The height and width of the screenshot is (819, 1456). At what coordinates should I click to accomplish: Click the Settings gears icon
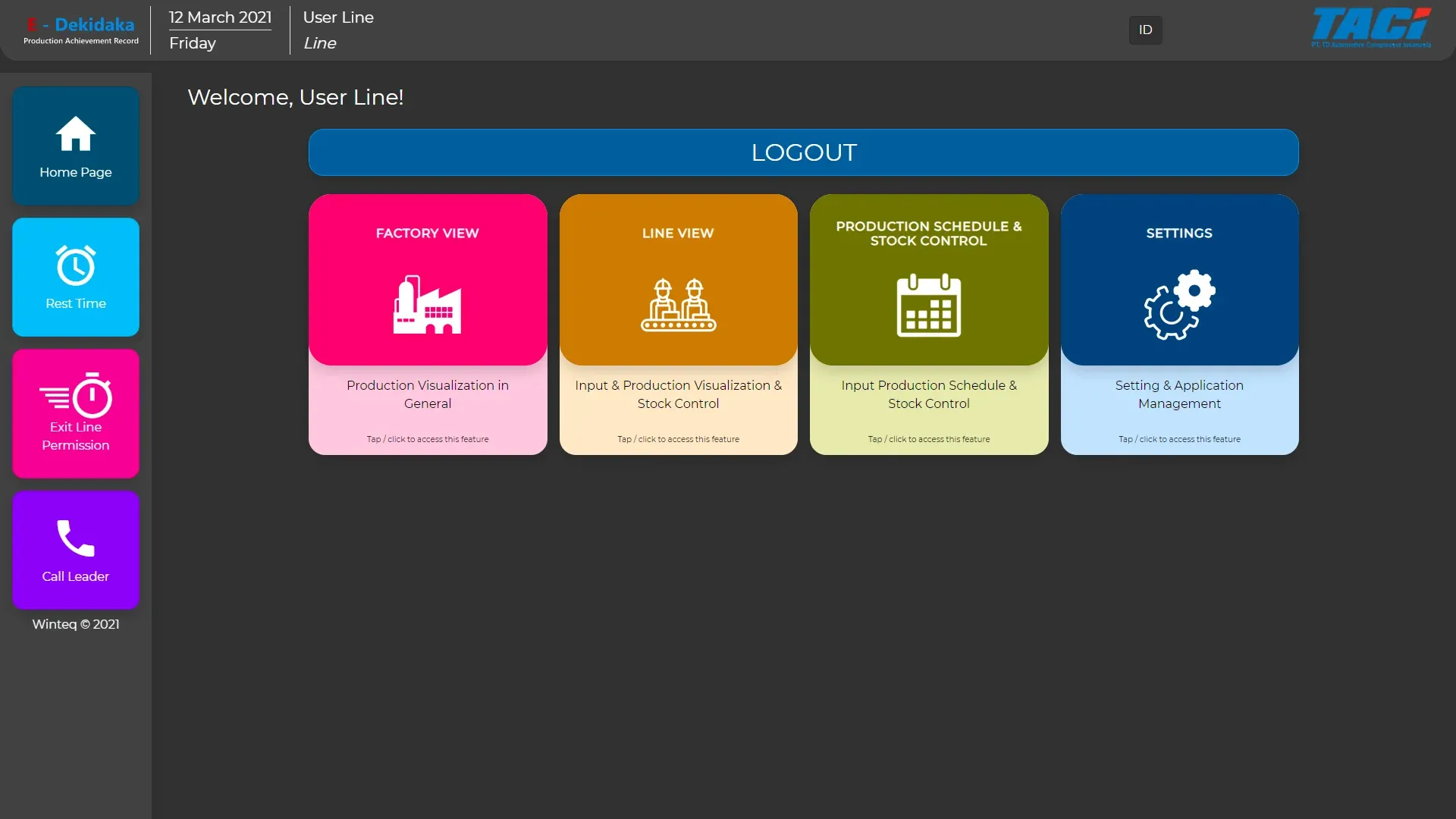click(x=1179, y=305)
